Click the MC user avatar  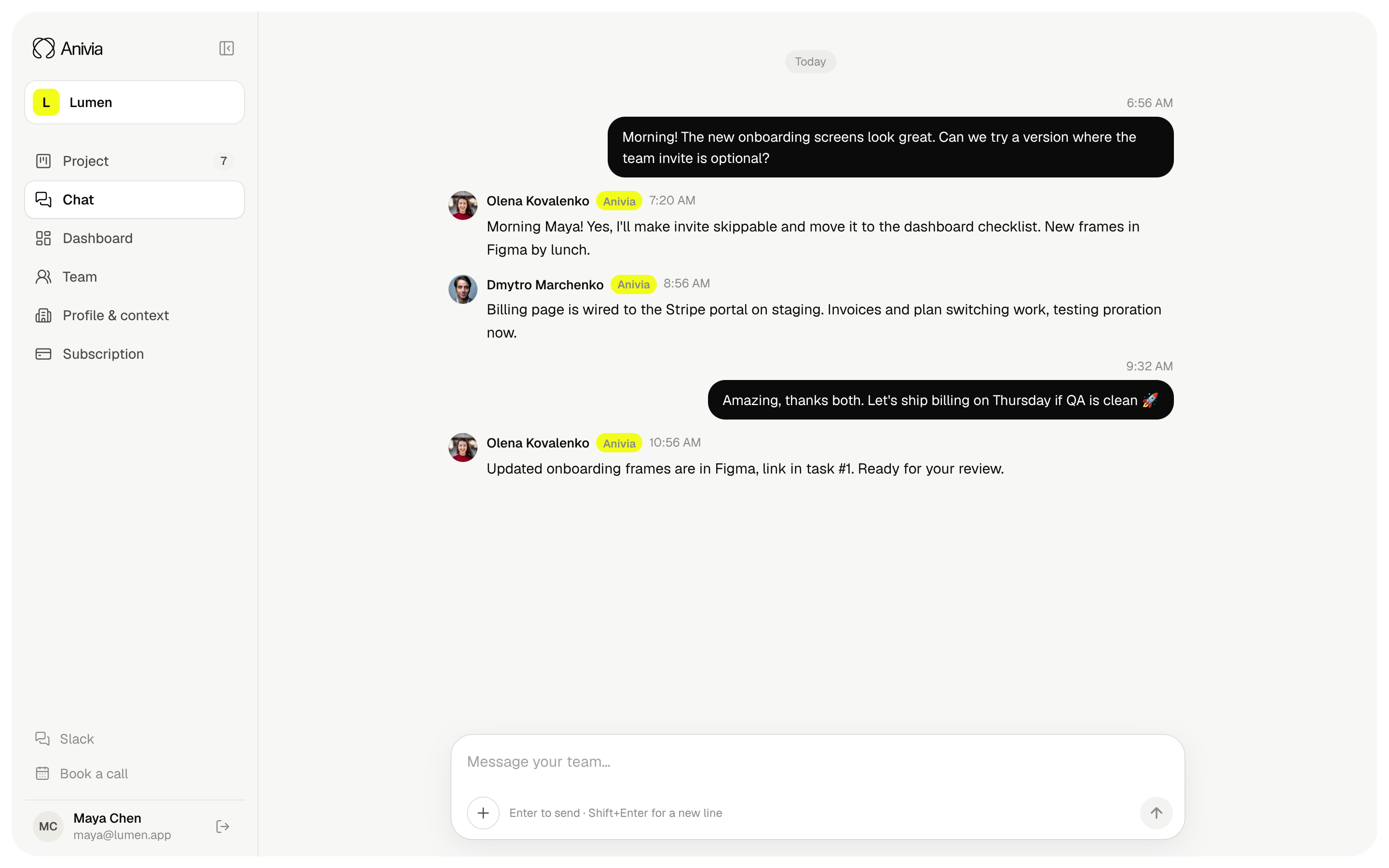48,826
